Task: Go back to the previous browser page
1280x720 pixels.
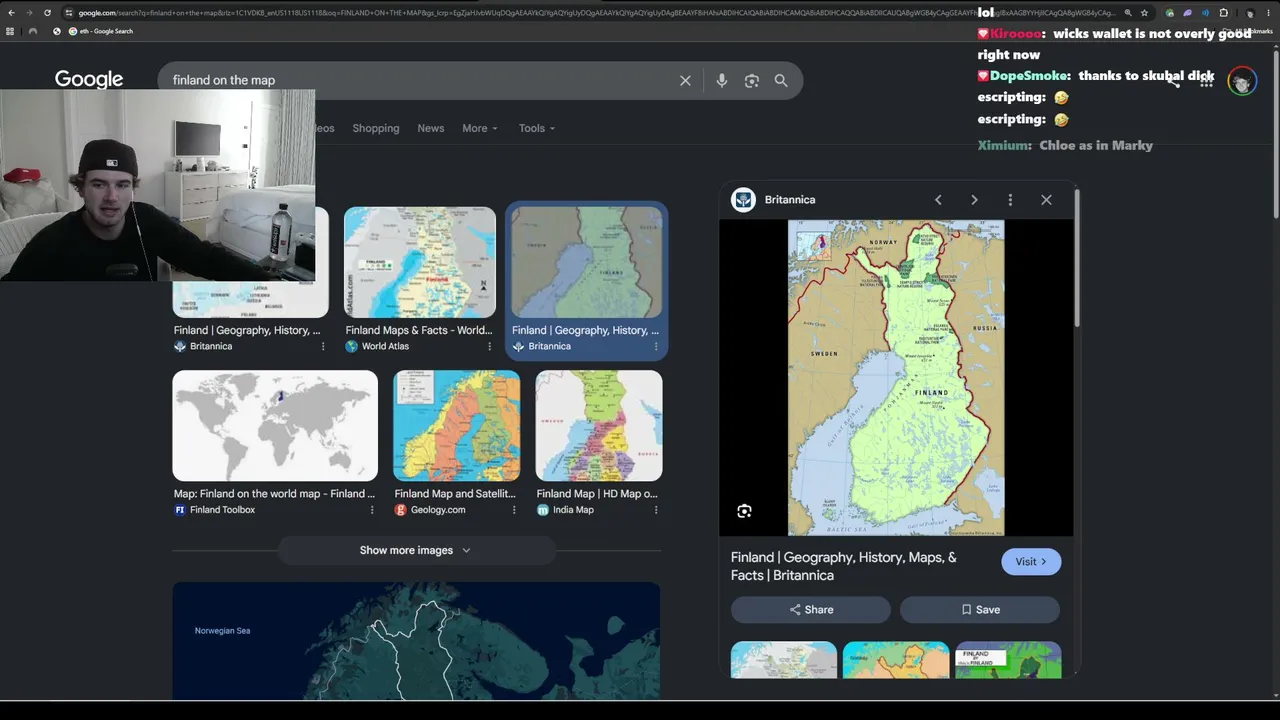Action: click(x=11, y=13)
